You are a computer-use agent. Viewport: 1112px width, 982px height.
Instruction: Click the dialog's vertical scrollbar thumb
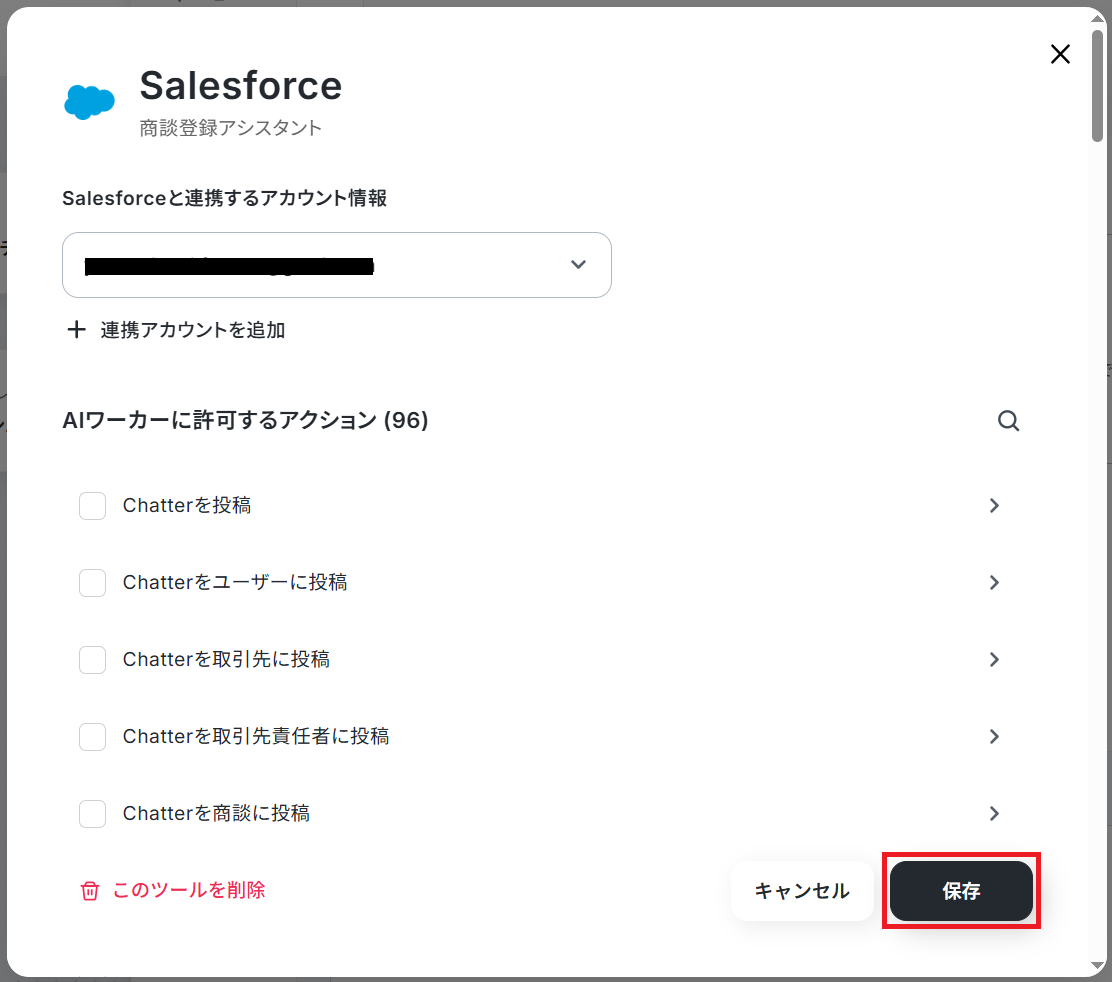[x=1098, y=85]
